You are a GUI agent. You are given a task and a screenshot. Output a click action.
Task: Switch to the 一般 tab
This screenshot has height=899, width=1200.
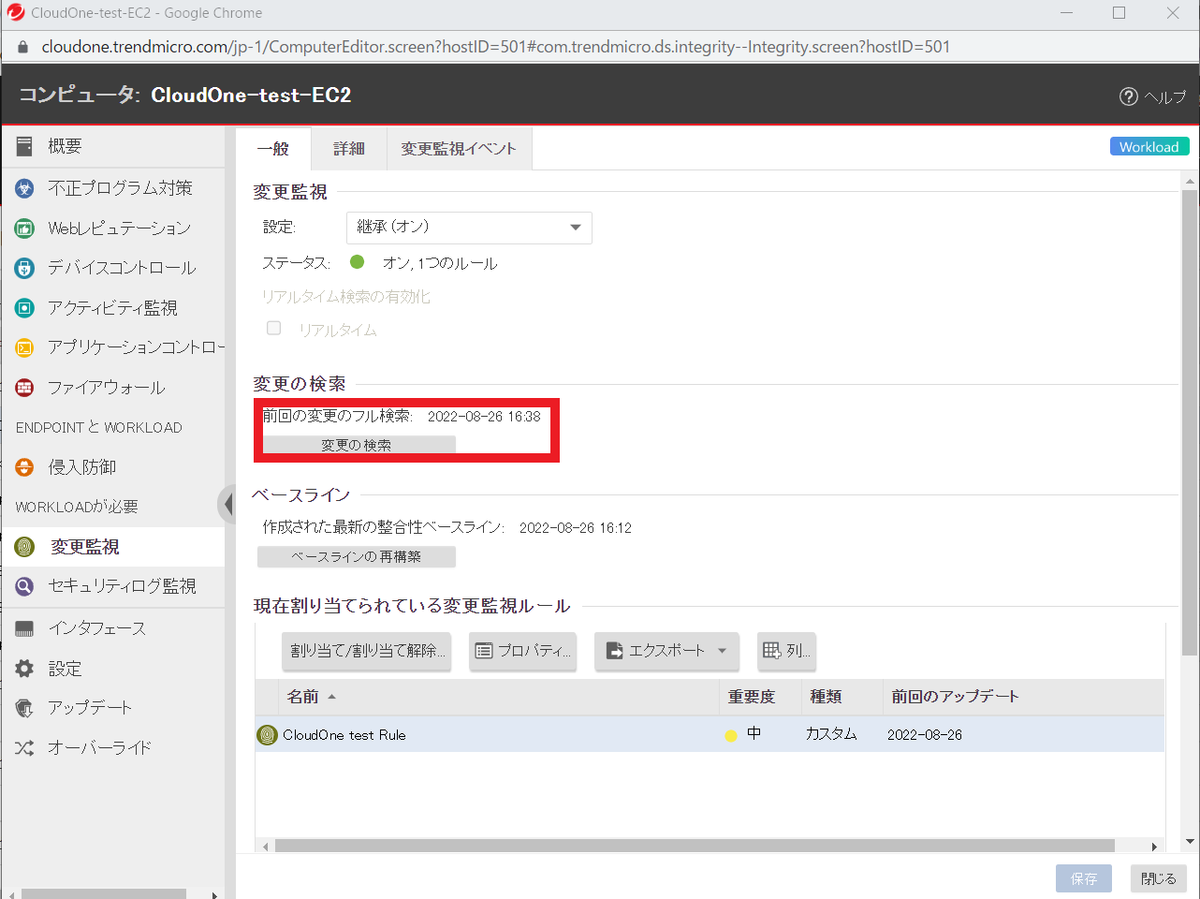(x=273, y=148)
